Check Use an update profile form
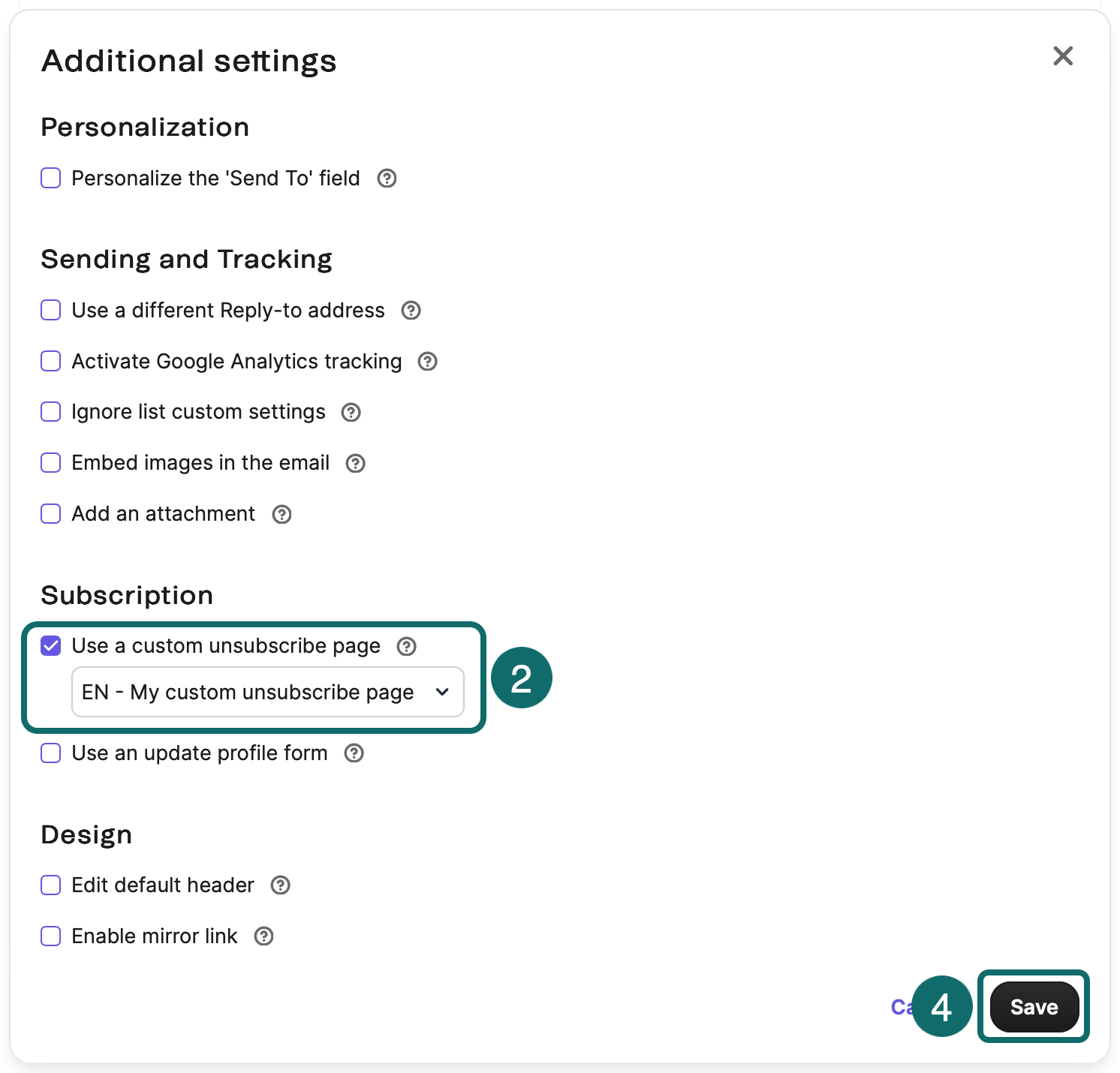Screen dimensions: 1120x1073 (51, 753)
